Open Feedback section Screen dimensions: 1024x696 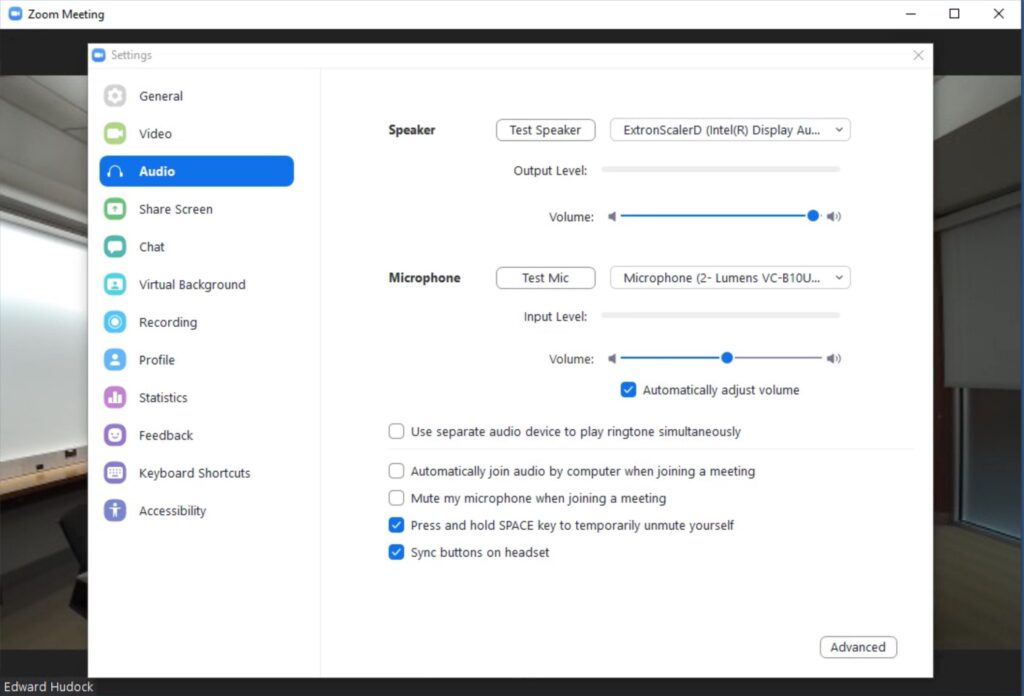click(197, 435)
